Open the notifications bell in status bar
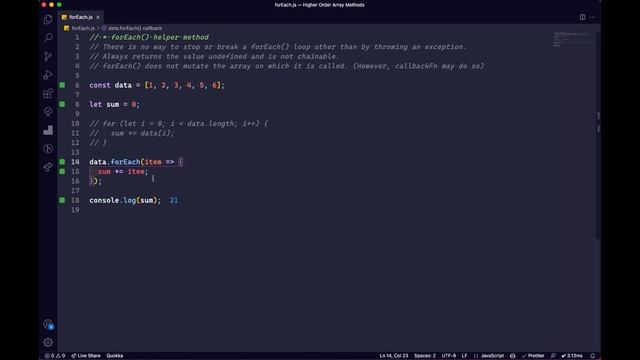 point(593,356)
